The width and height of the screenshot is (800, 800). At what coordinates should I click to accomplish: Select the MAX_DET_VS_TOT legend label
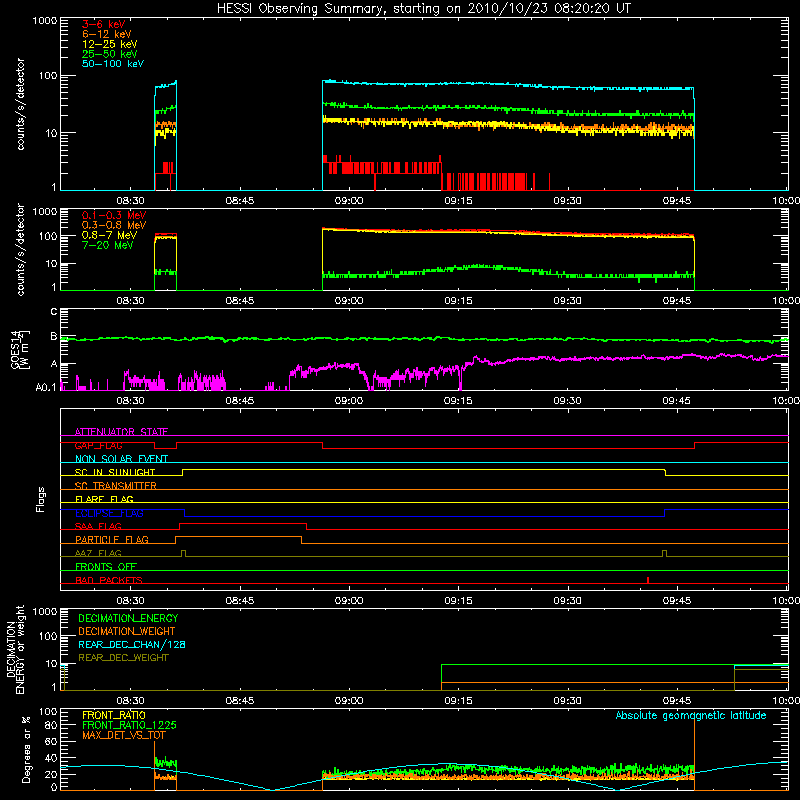(124, 735)
